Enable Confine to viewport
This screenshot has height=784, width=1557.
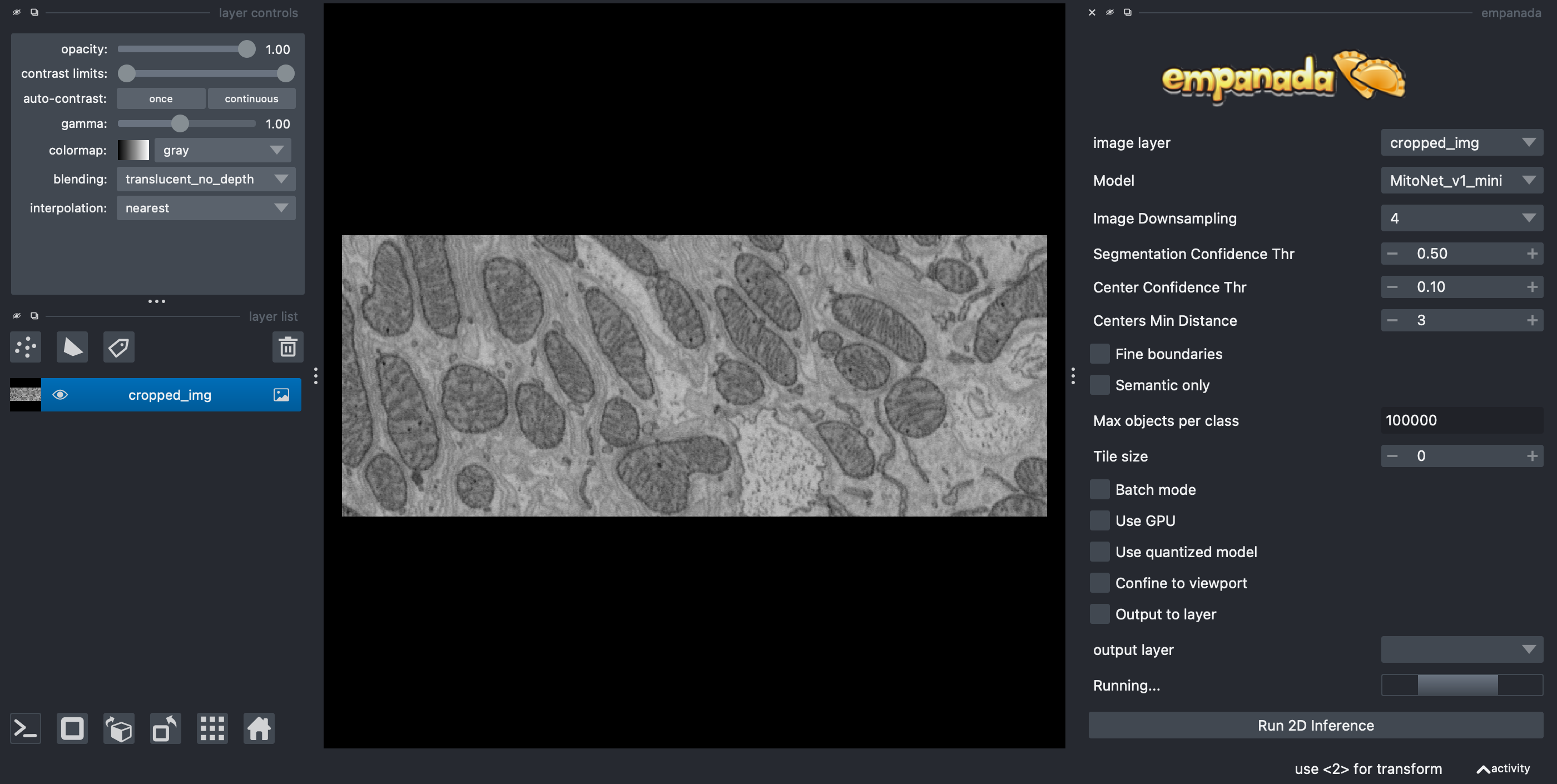pyautogui.click(x=1099, y=583)
